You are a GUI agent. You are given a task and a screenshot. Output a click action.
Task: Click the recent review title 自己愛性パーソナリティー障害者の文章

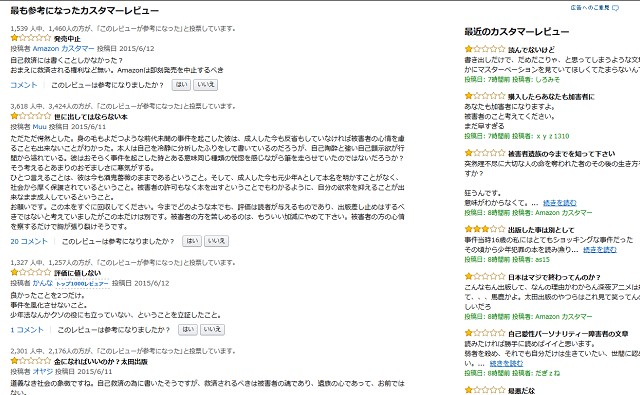(x=568, y=334)
